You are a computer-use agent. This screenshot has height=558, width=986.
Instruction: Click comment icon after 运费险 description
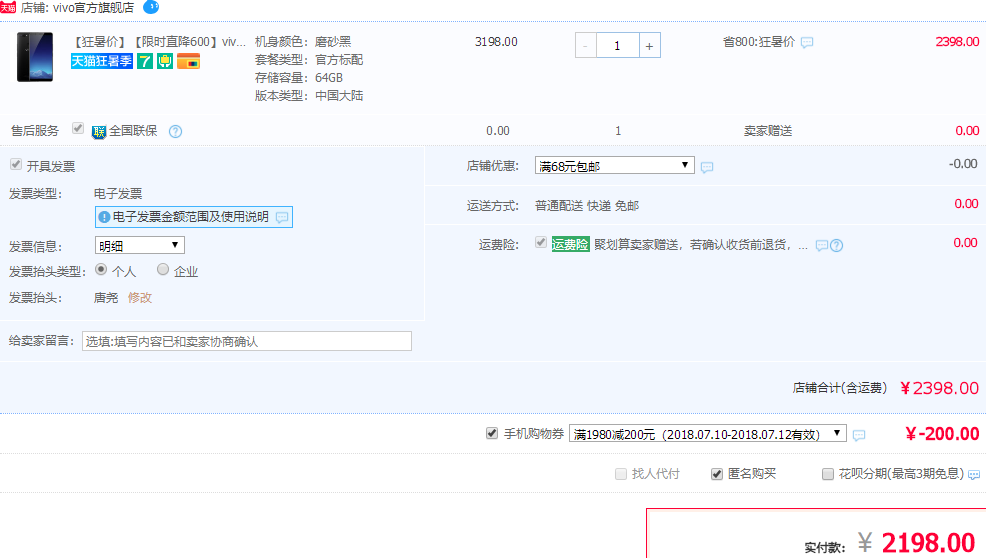[821, 245]
